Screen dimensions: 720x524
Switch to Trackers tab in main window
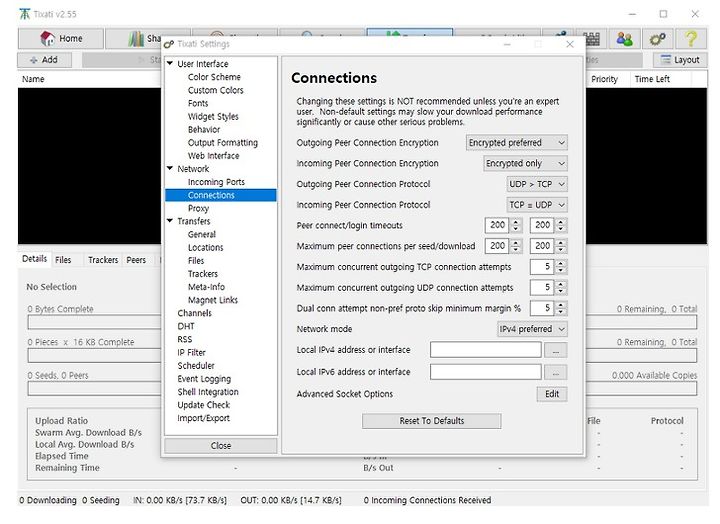[x=103, y=260]
